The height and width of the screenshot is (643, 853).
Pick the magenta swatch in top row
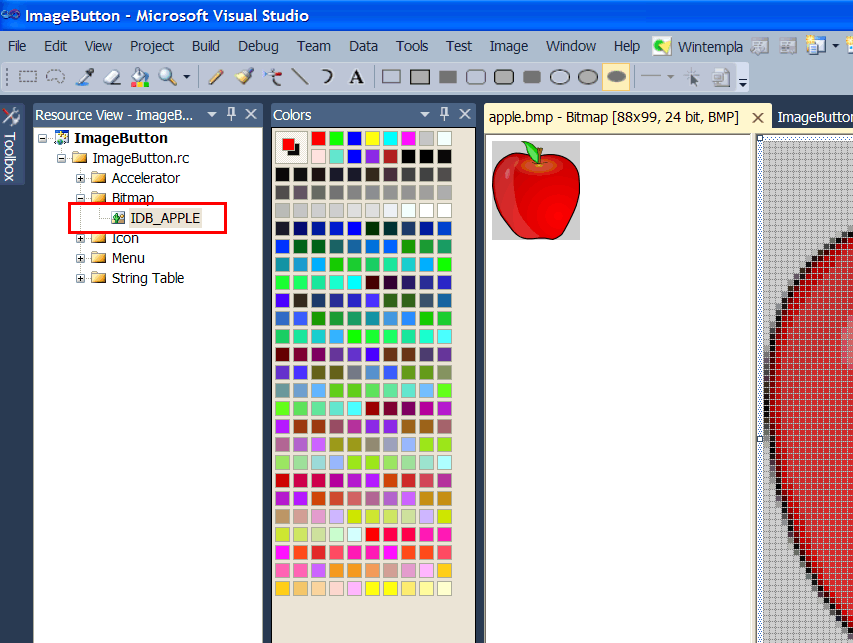408,138
